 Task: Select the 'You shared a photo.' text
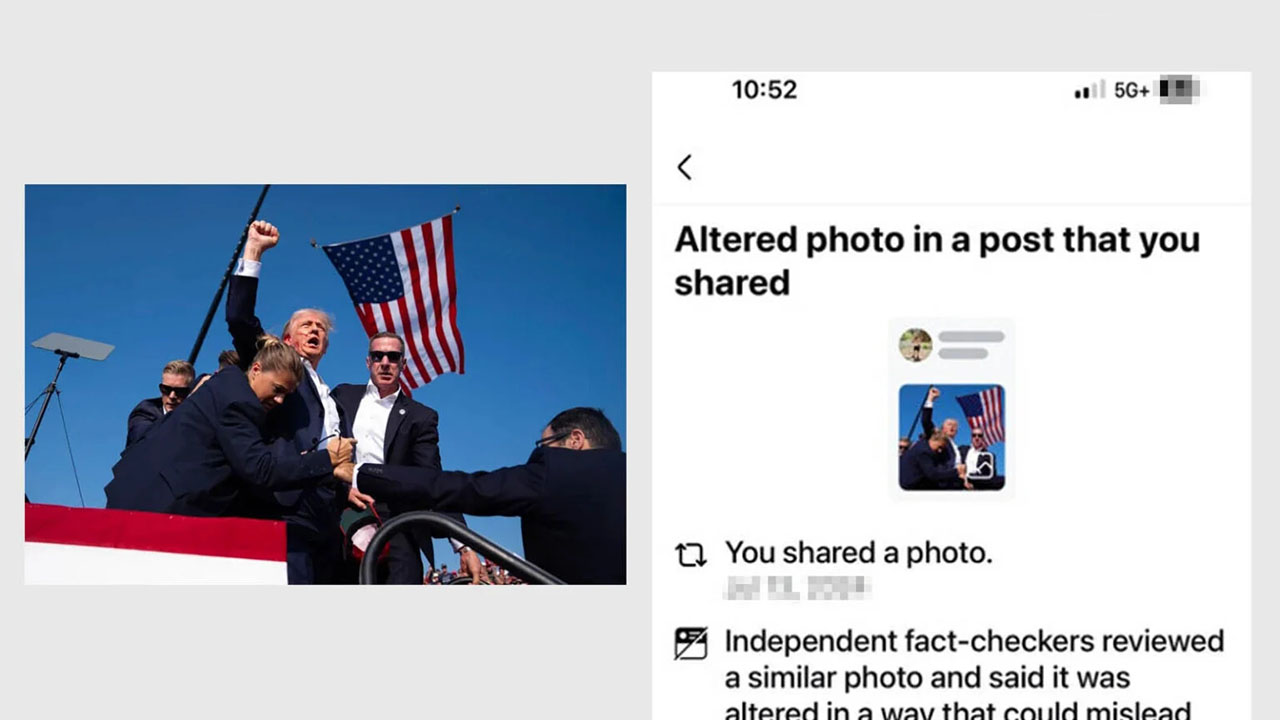click(858, 553)
